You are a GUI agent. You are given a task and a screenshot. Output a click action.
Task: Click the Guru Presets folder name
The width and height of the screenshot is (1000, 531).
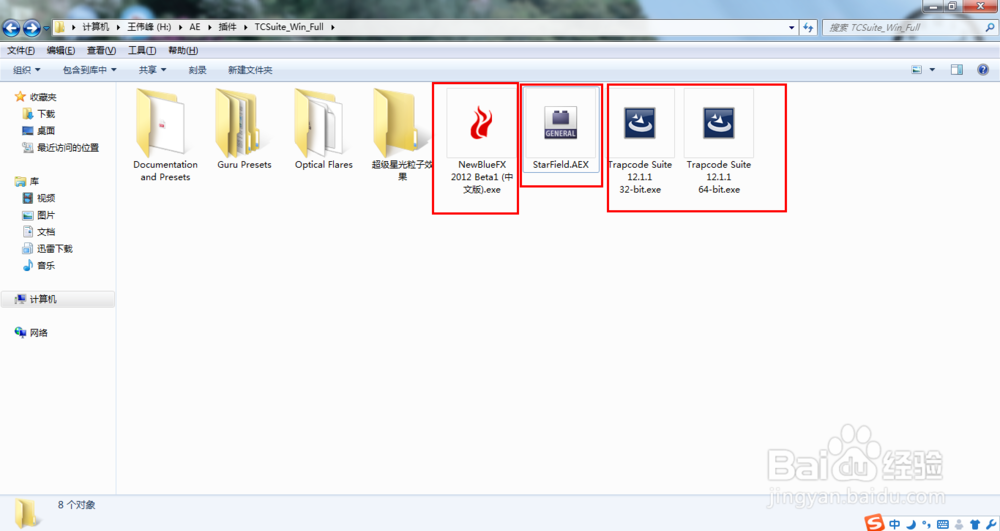click(x=244, y=164)
